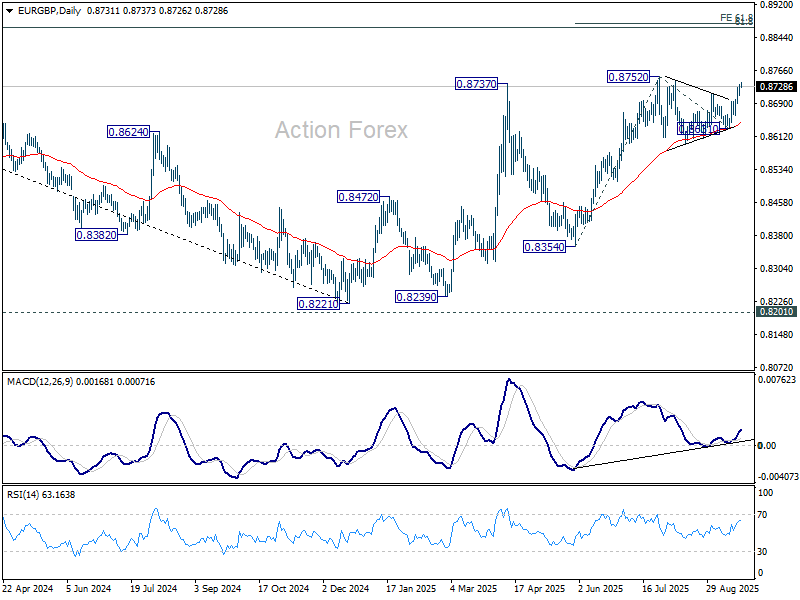The width and height of the screenshot is (800, 600).
Task: Click the MACD(12,26,9) indicator title
Action: [x=40, y=382]
